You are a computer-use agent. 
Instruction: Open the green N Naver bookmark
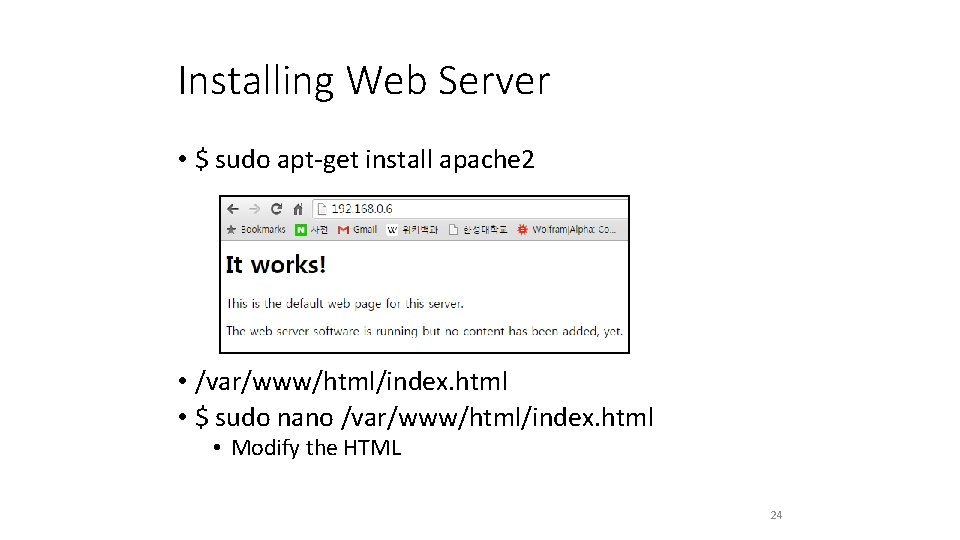(x=312, y=230)
